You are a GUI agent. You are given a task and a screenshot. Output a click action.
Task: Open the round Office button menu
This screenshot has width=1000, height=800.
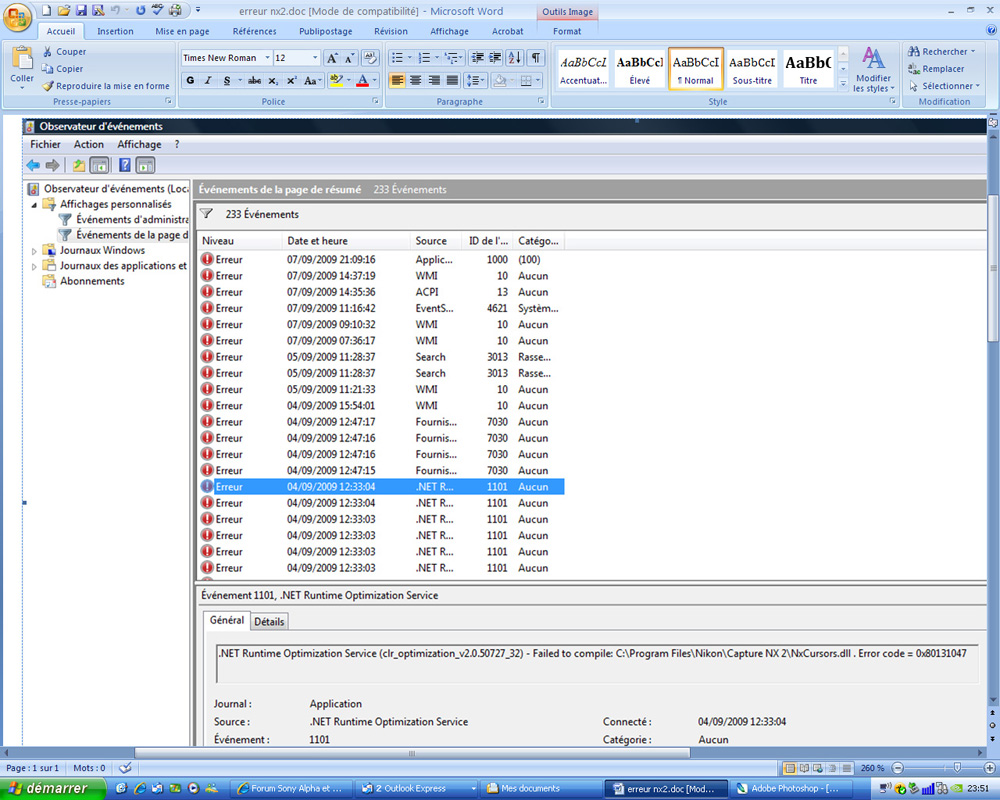(x=17, y=17)
